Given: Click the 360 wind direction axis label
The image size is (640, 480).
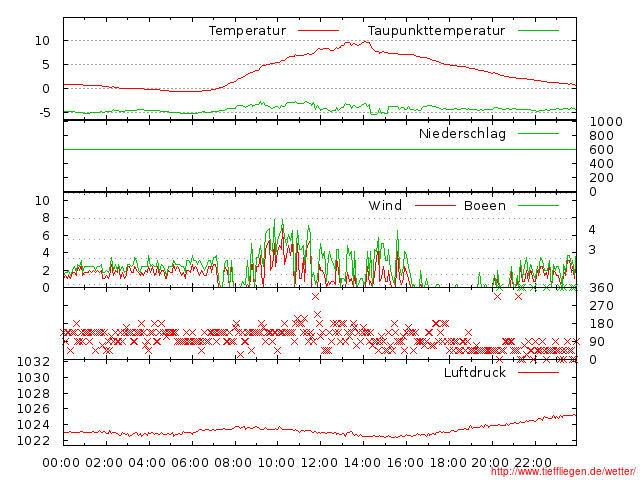Looking at the screenshot, I should coord(602,288).
